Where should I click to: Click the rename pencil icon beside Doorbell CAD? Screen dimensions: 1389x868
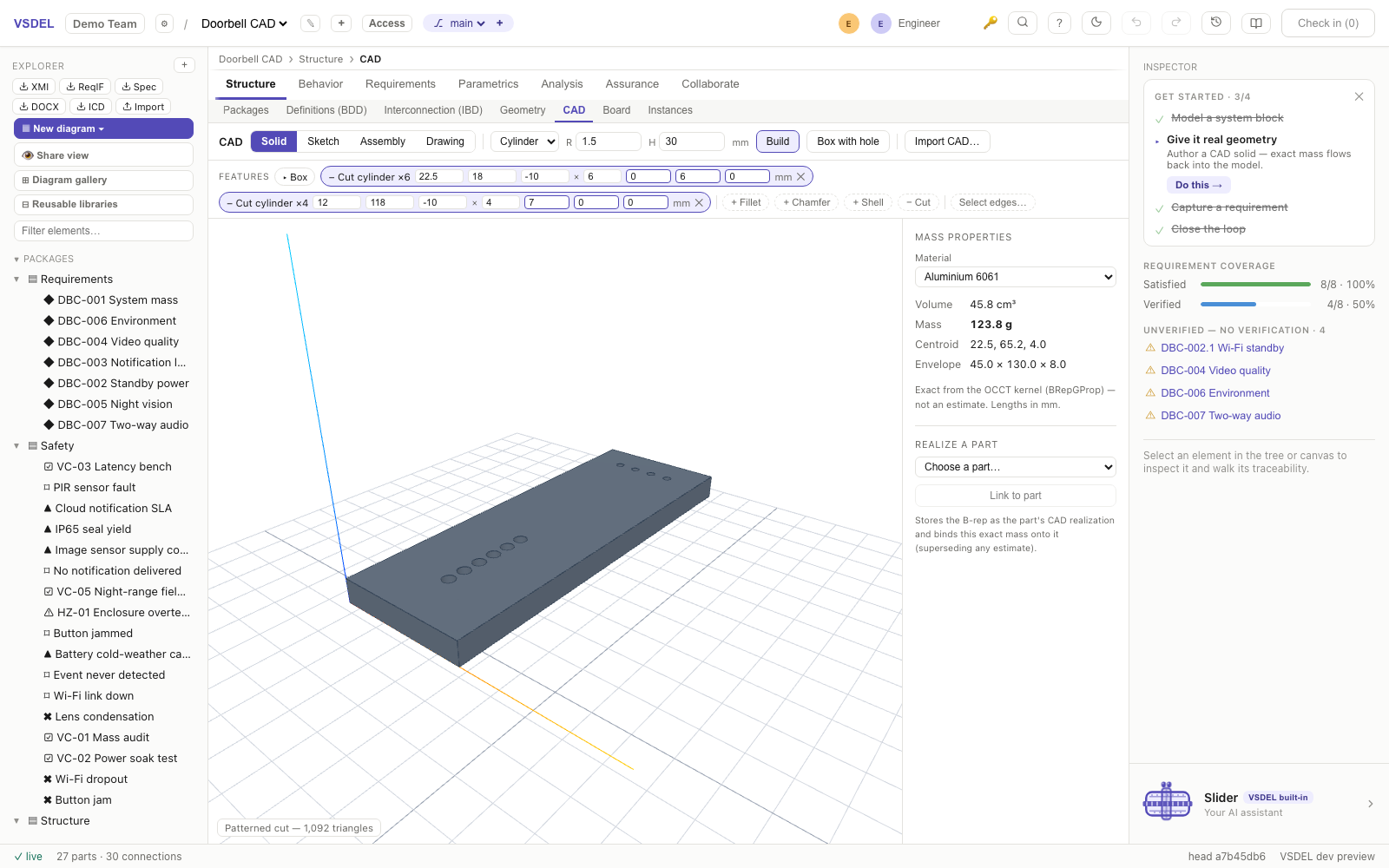[310, 23]
